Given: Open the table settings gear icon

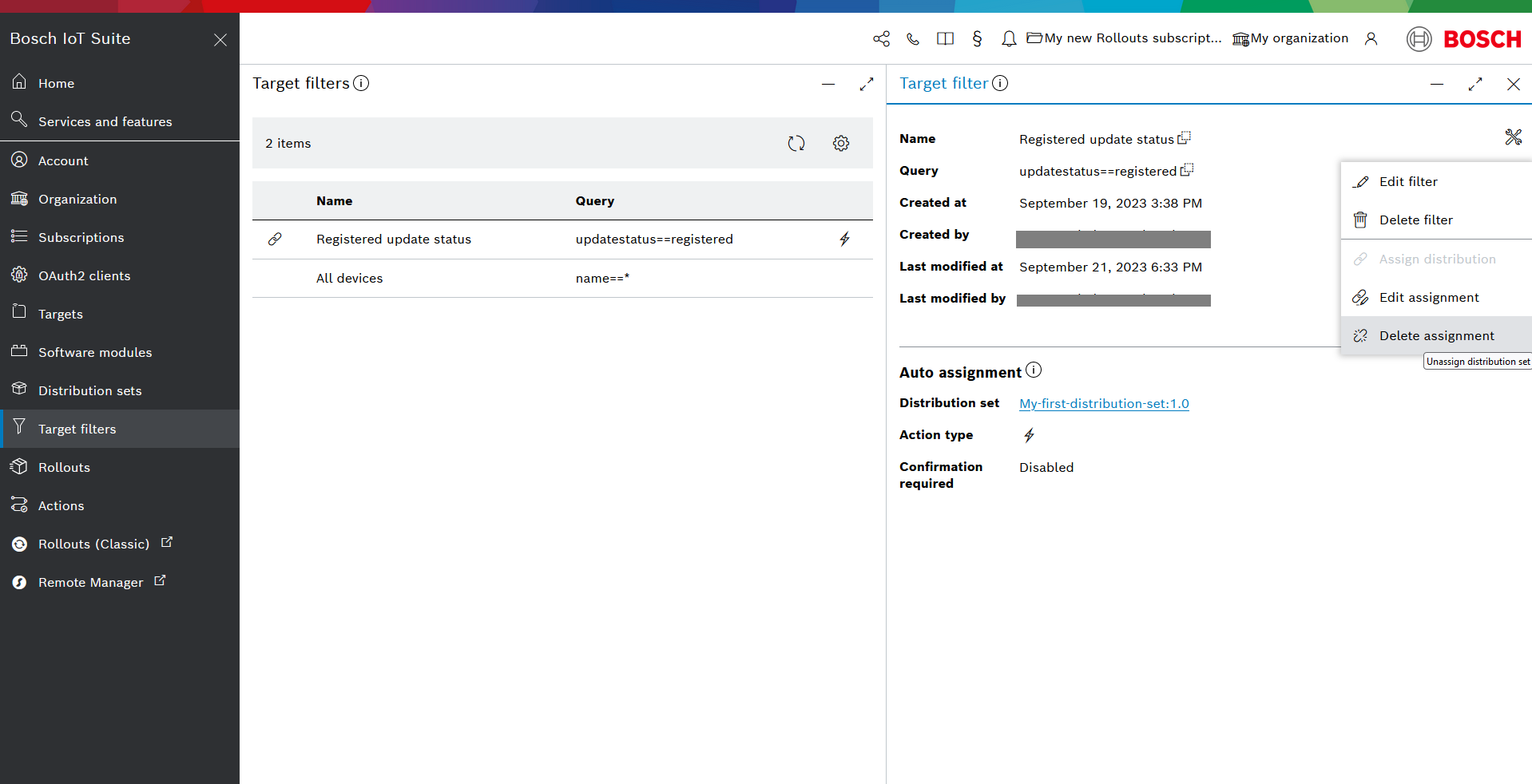Looking at the screenshot, I should [840, 144].
